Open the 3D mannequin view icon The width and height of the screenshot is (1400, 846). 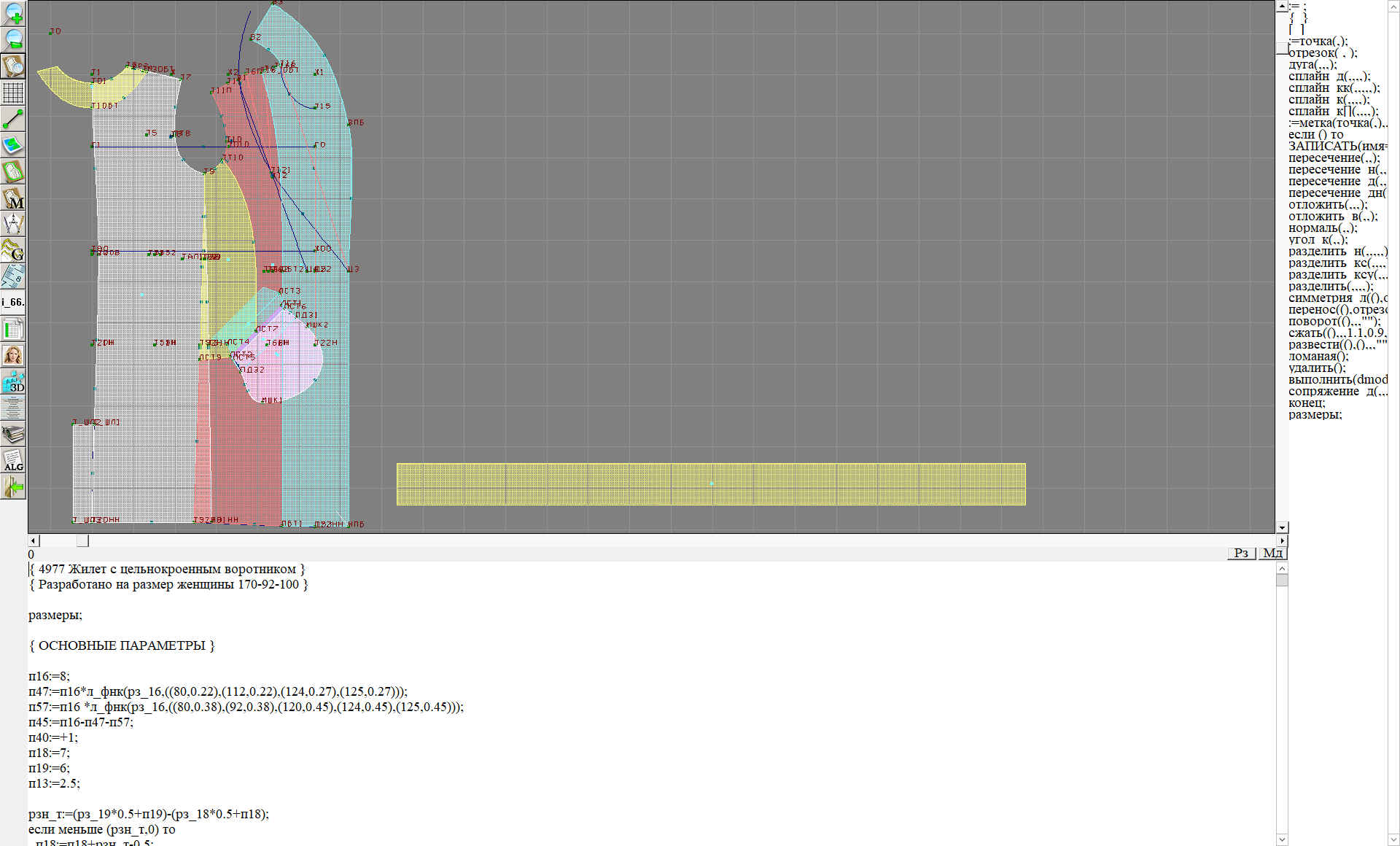point(13,381)
